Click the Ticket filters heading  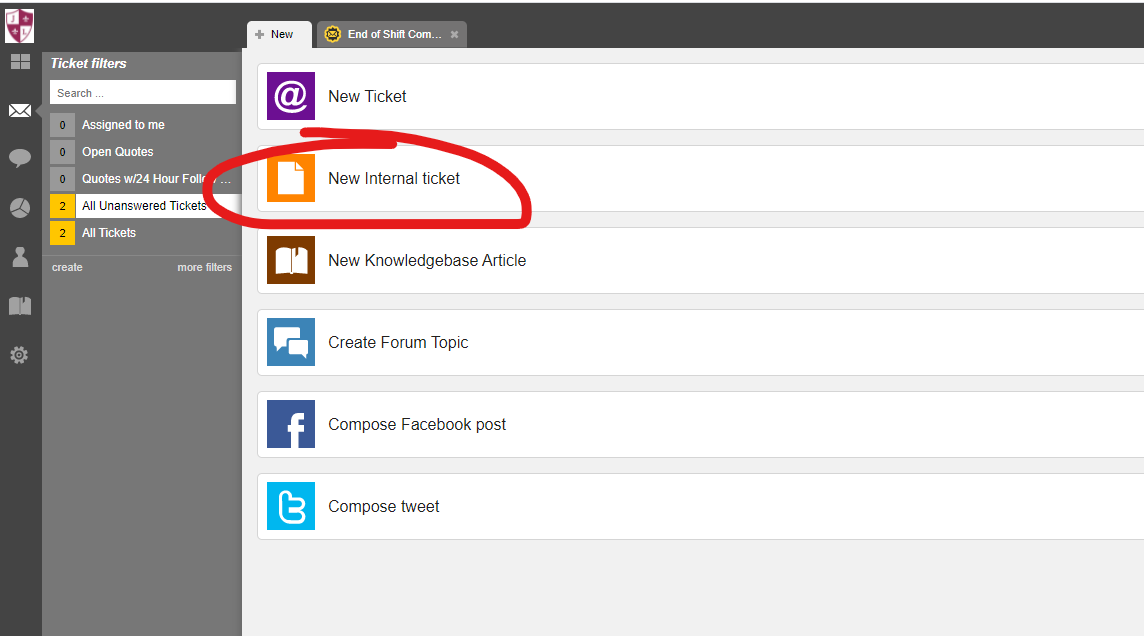[88, 63]
